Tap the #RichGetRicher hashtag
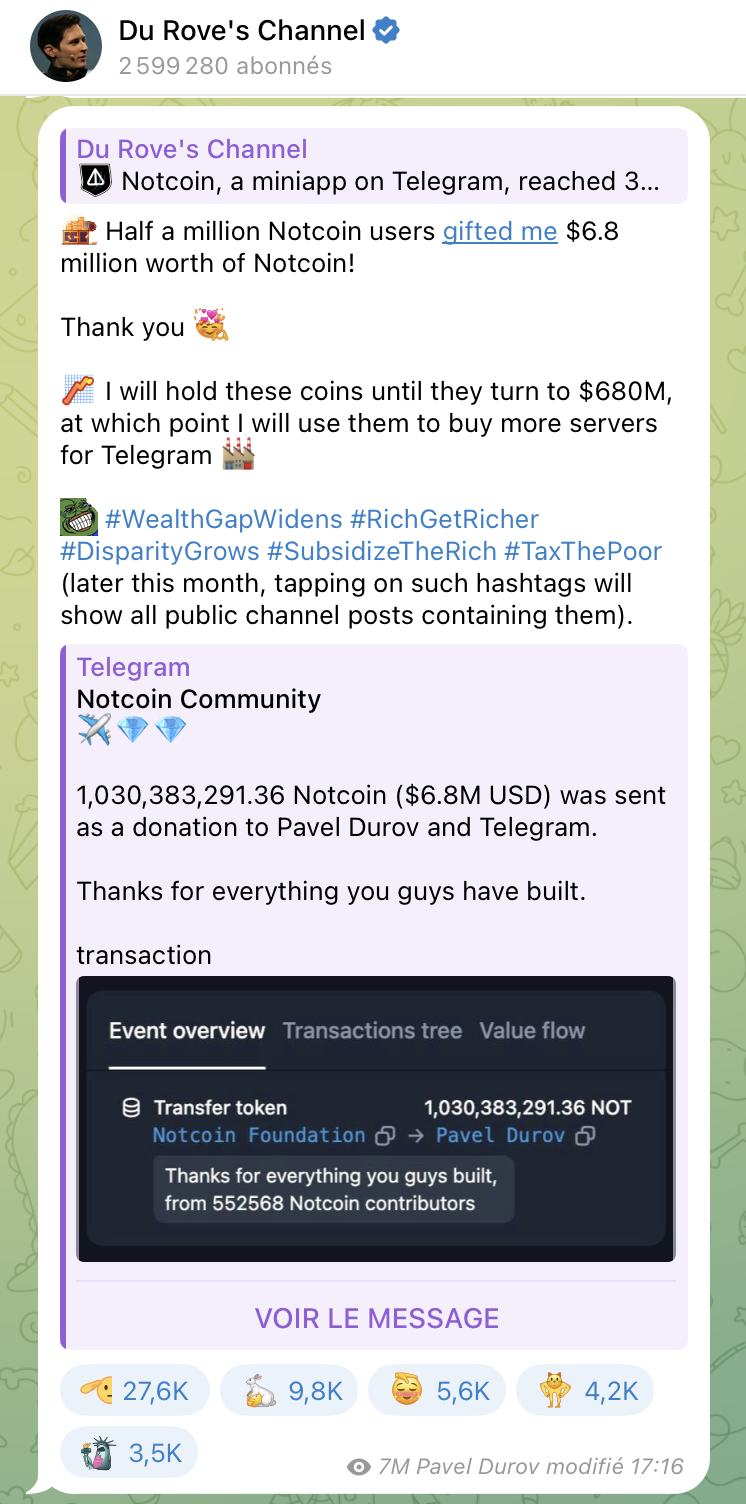The image size is (746, 1504). tap(444, 520)
